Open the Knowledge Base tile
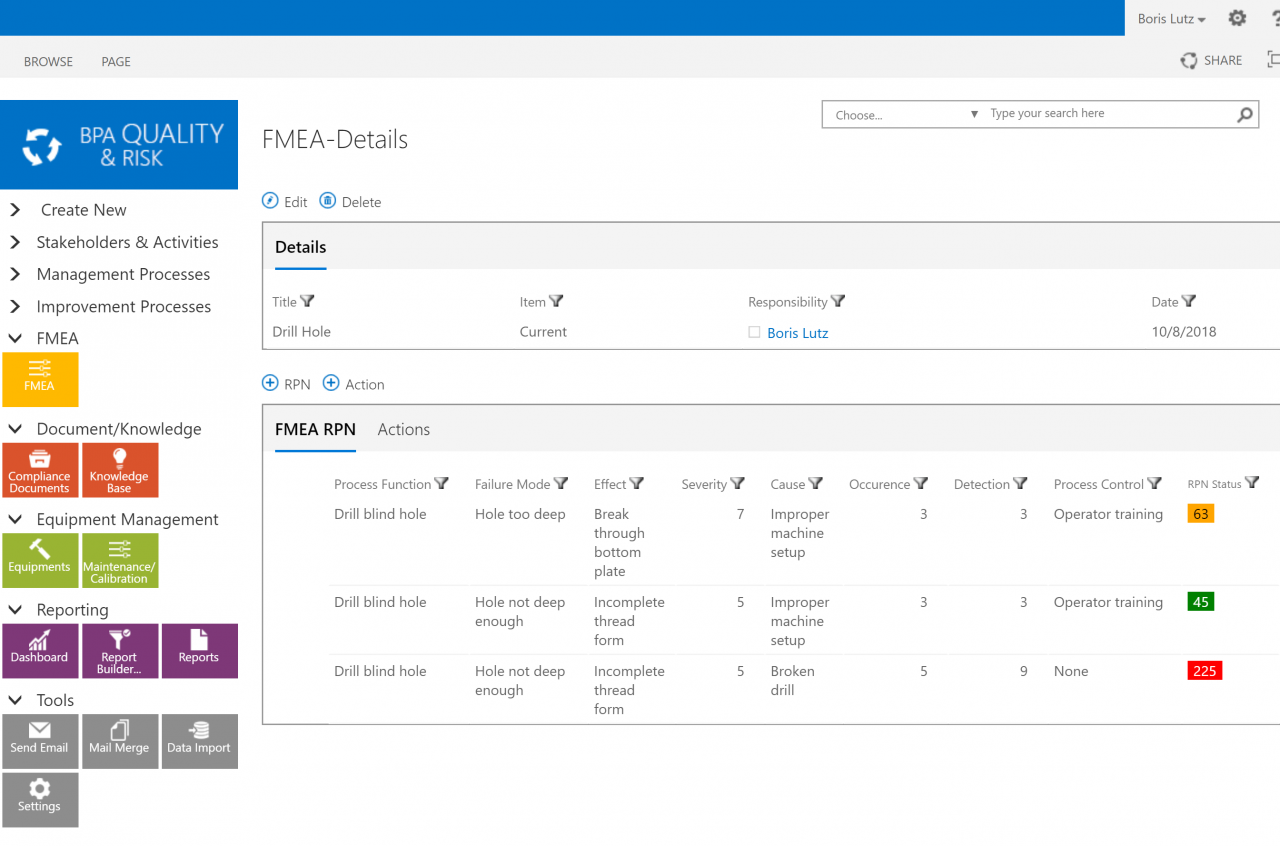1280x846 pixels. point(119,470)
